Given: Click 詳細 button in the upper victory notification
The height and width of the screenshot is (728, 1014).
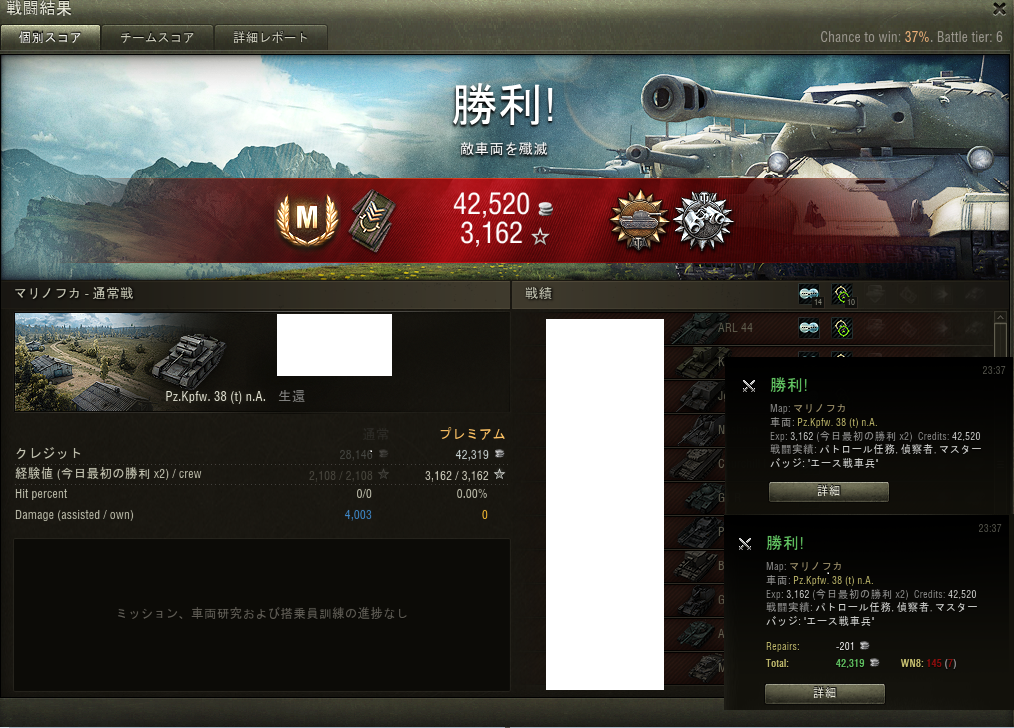Looking at the screenshot, I should (828, 491).
